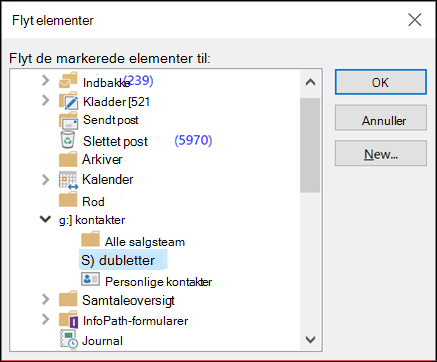
Task: Expand the Kalender folder
Action: pyautogui.click(x=46, y=179)
